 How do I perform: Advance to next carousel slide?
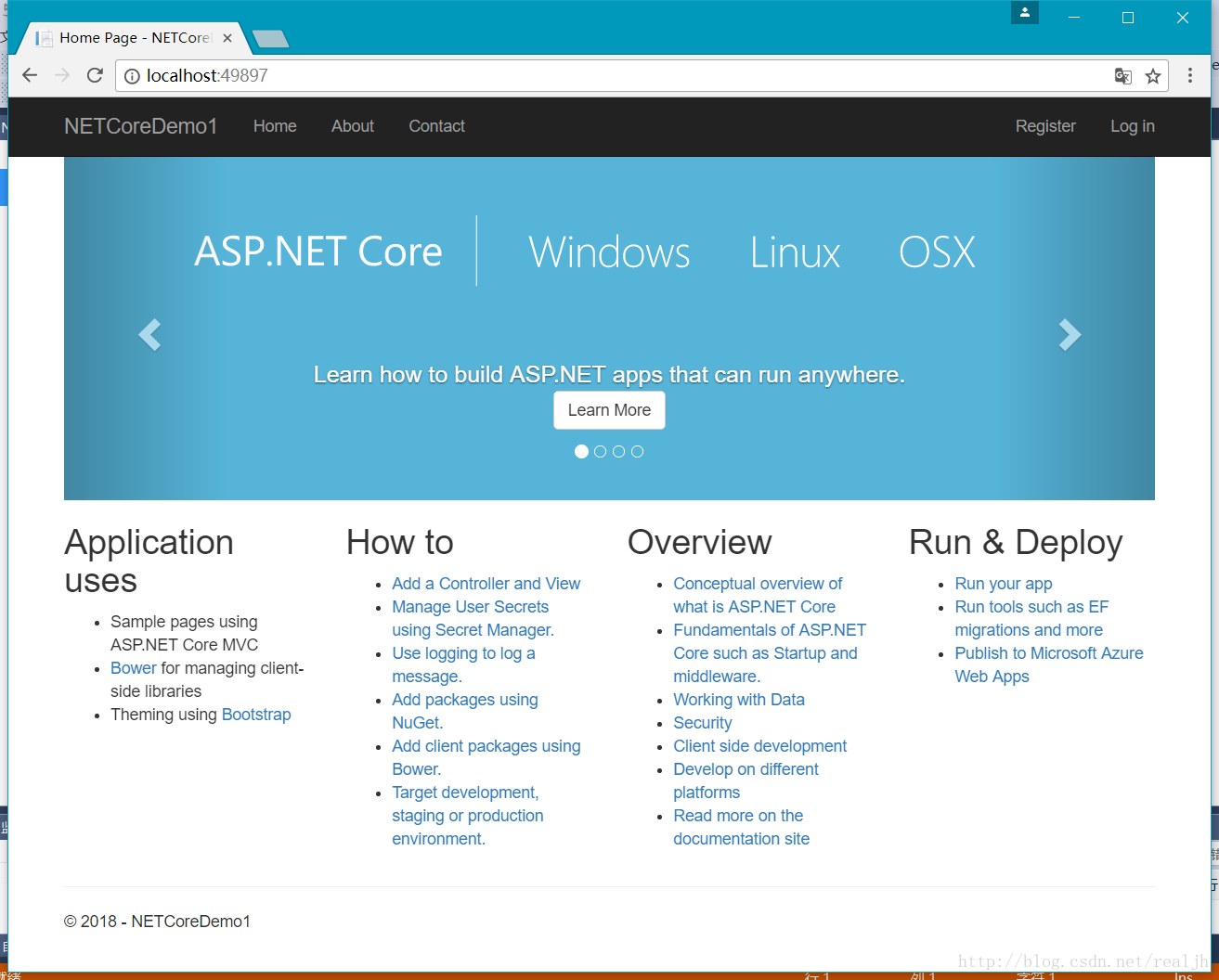1070,334
